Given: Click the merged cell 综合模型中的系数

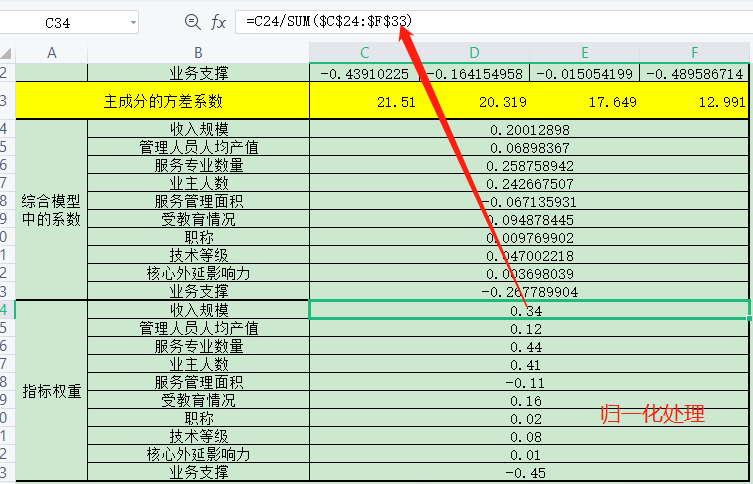Looking at the screenshot, I should pyautogui.click(x=52, y=209).
